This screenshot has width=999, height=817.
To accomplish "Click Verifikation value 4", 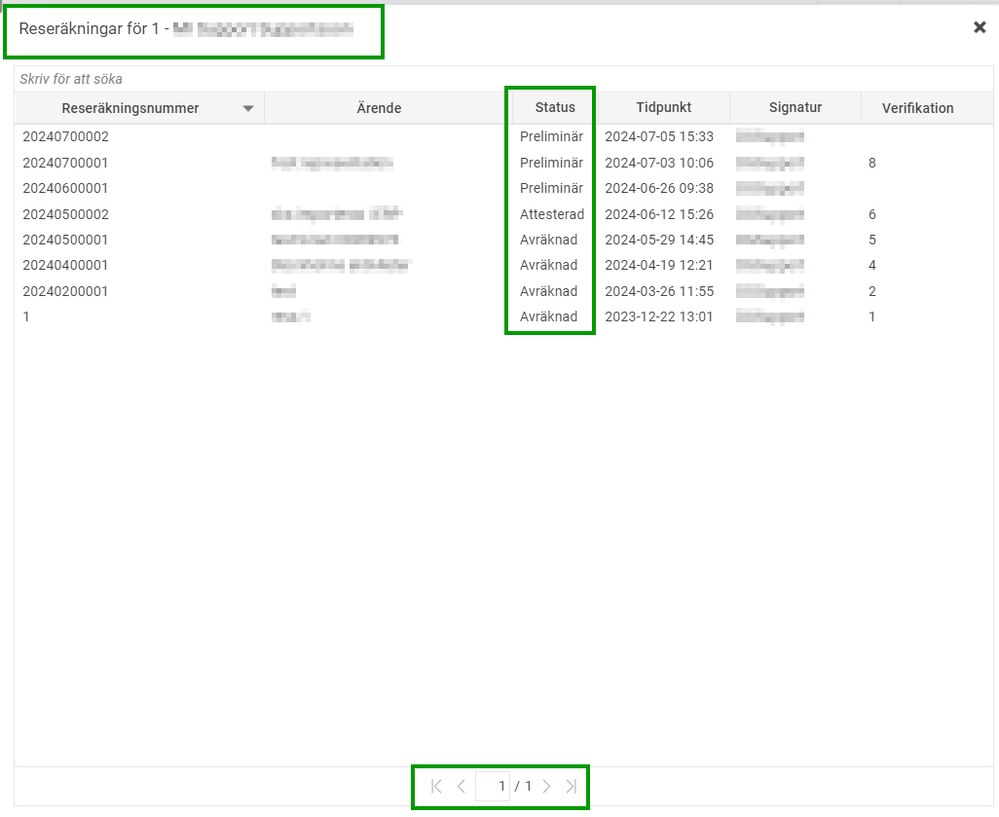I will (x=872, y=265).
